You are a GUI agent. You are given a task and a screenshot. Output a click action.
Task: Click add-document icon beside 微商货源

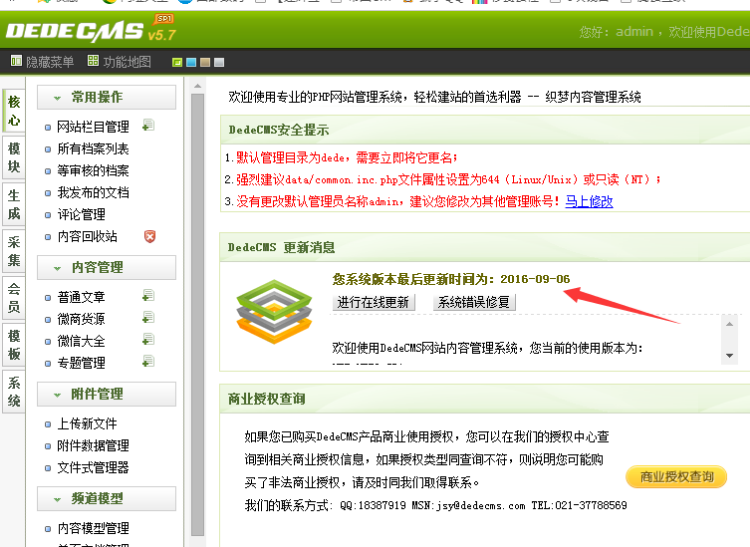(148, 317)
